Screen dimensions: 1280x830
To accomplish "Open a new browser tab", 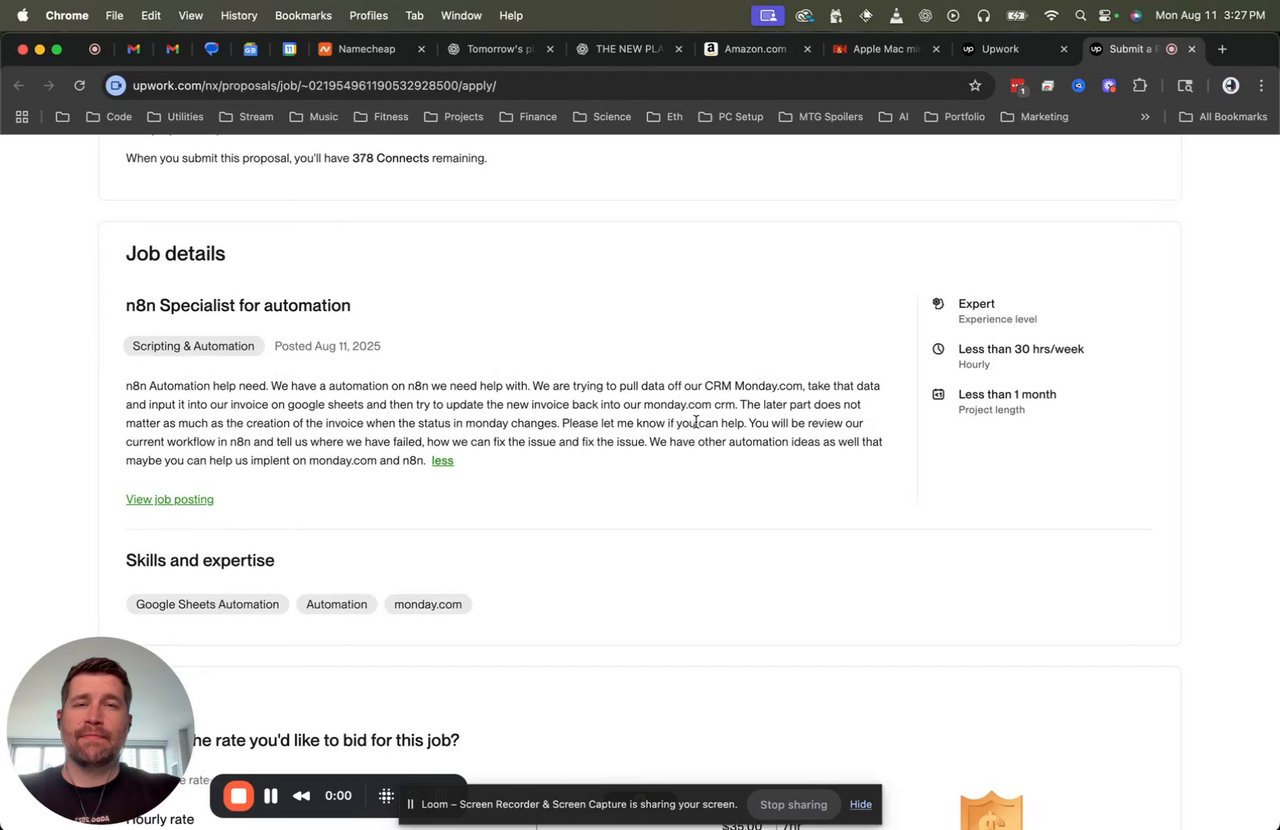I will (1222, 49).
